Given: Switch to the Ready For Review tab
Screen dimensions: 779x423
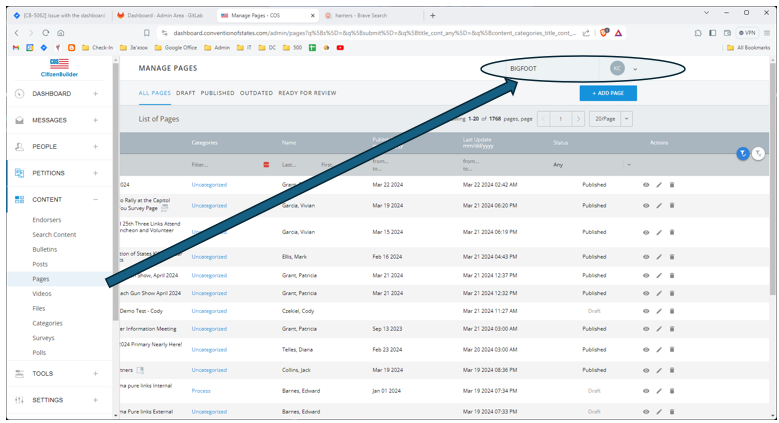Looking at the screenshot, I should click(x=307, y=93).
